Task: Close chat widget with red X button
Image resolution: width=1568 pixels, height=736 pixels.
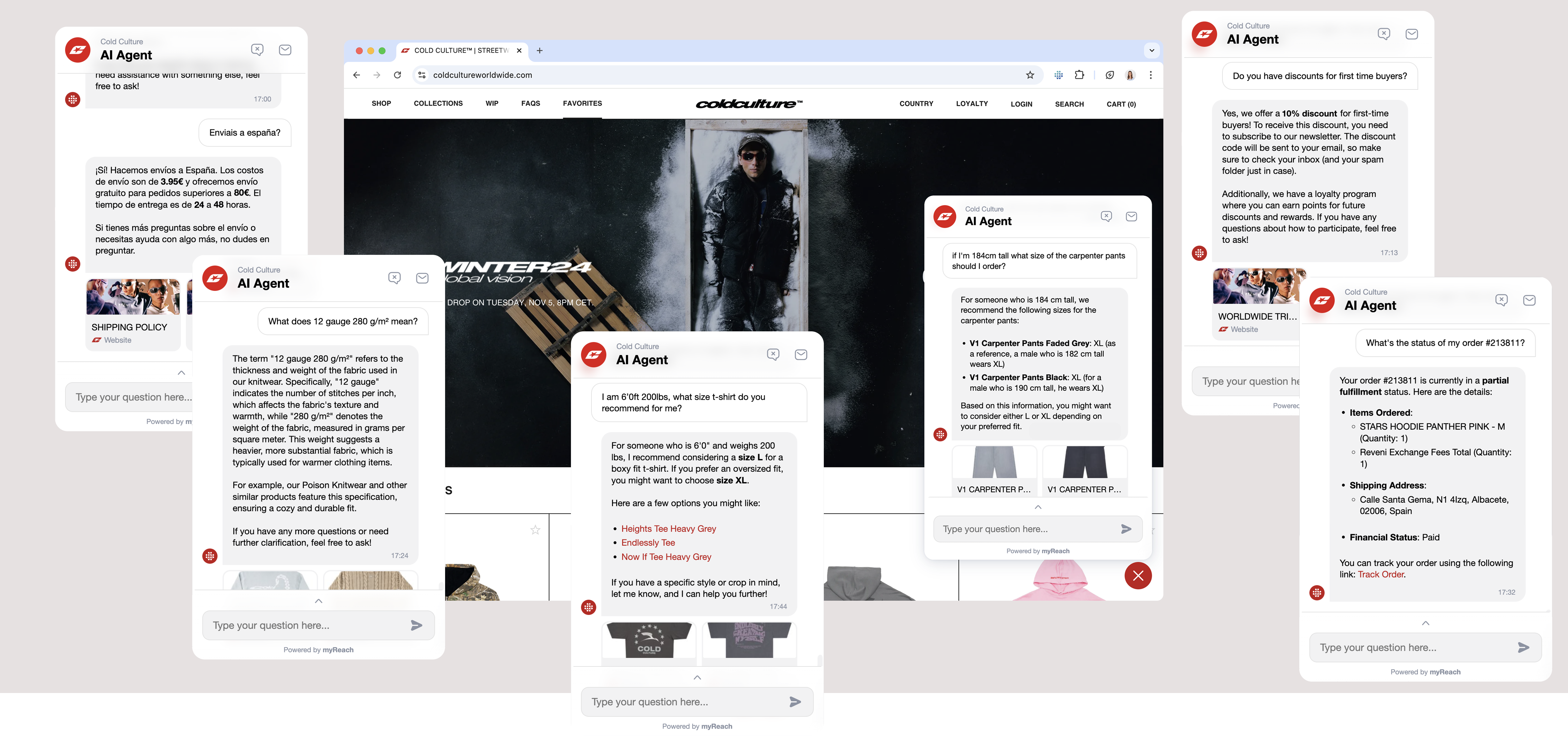Action: click(1138, 576)
